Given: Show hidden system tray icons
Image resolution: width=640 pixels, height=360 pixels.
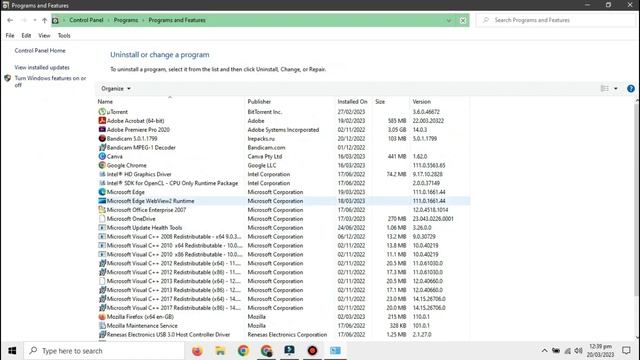Looking at the screenshot, I should [544, 351].
